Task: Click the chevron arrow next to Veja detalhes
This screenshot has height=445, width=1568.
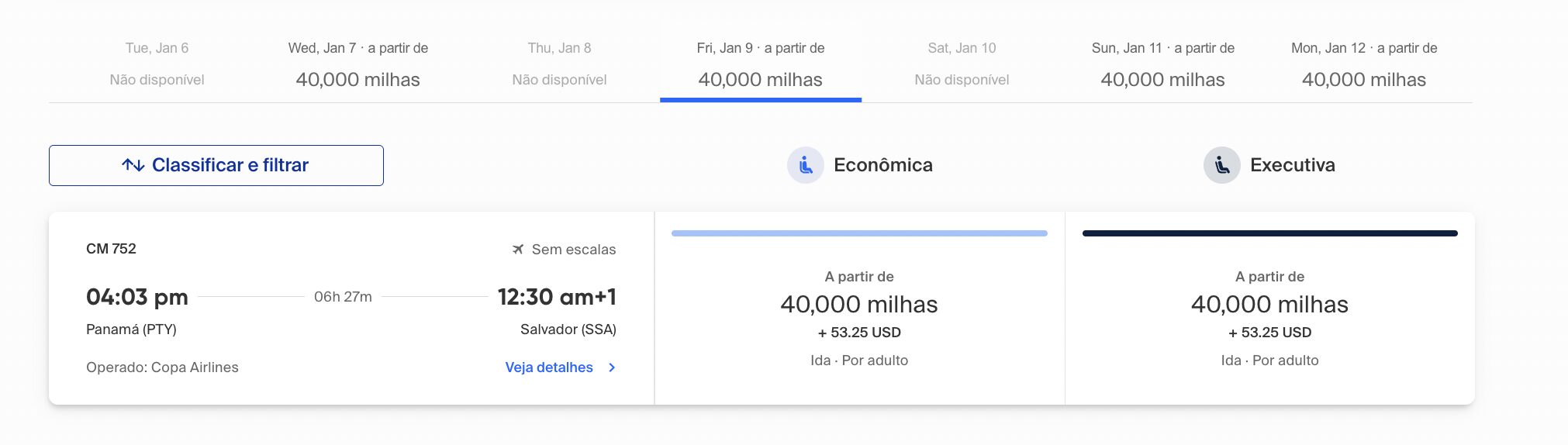Action: point(612,367)
